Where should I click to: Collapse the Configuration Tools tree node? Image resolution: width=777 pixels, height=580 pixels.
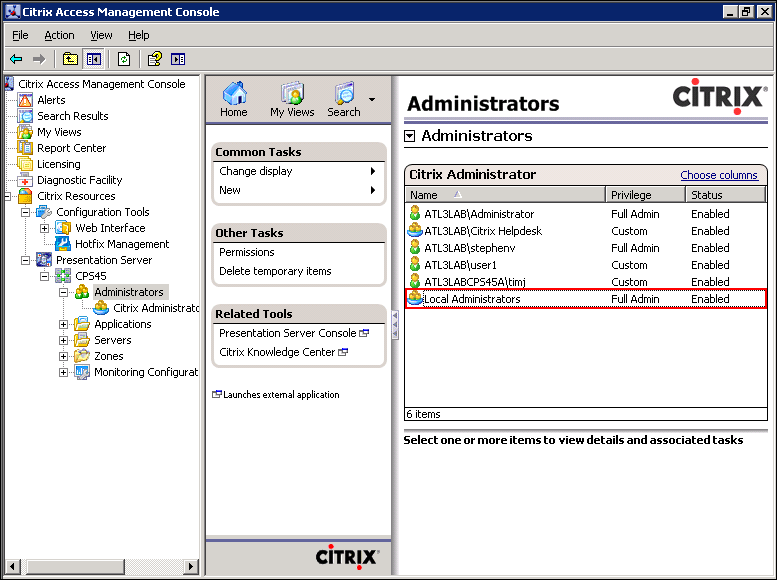tap(25, 213)
